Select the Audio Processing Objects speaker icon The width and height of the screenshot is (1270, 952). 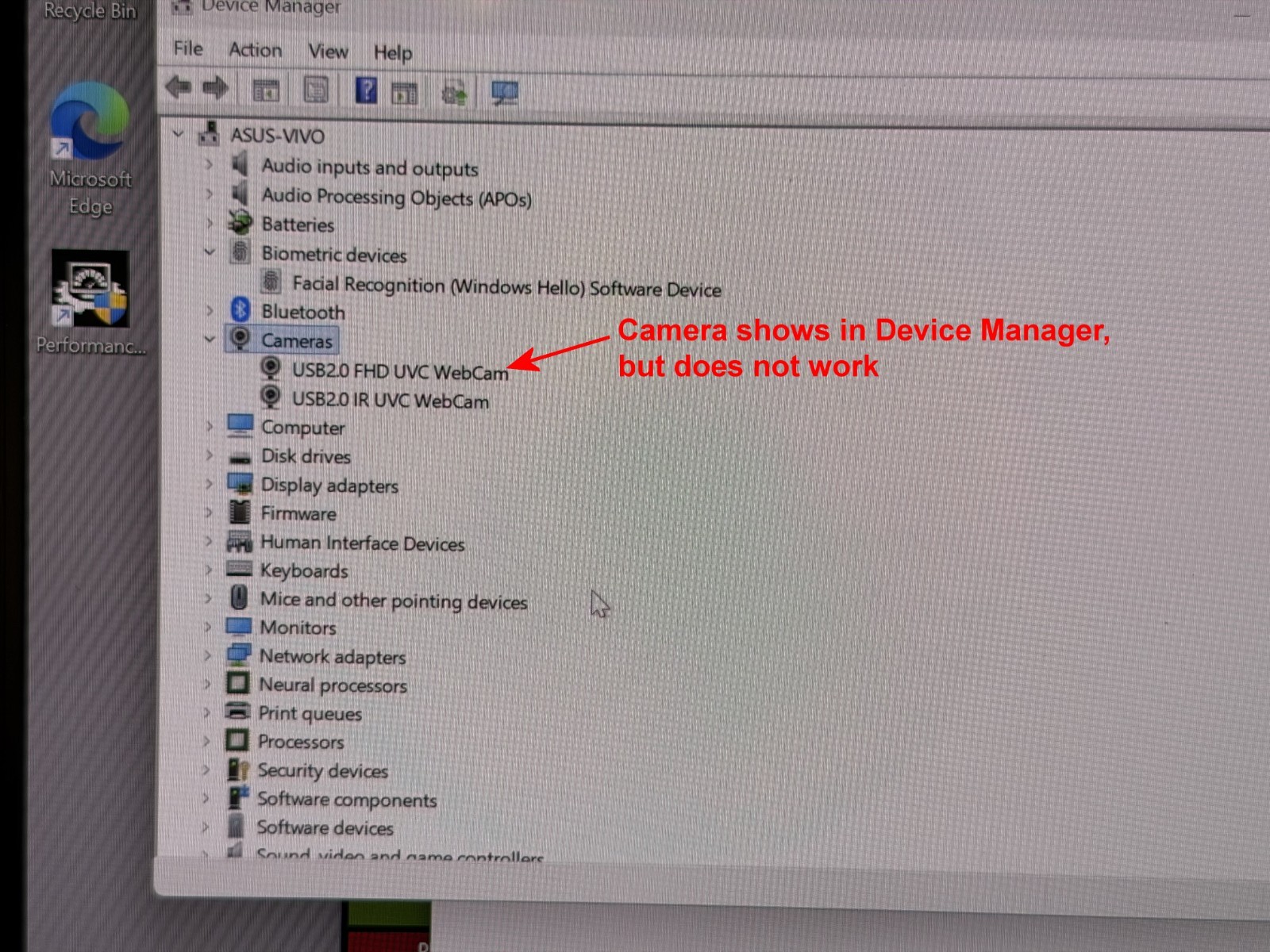pos(239,194)
